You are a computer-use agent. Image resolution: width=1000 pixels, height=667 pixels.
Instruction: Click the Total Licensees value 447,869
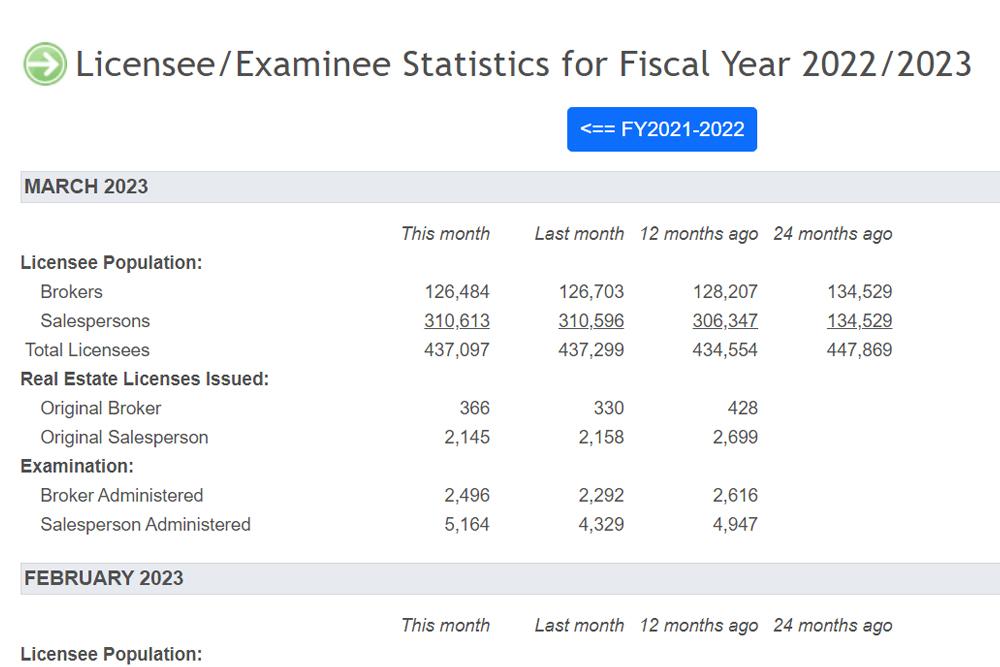coord(859,349)
